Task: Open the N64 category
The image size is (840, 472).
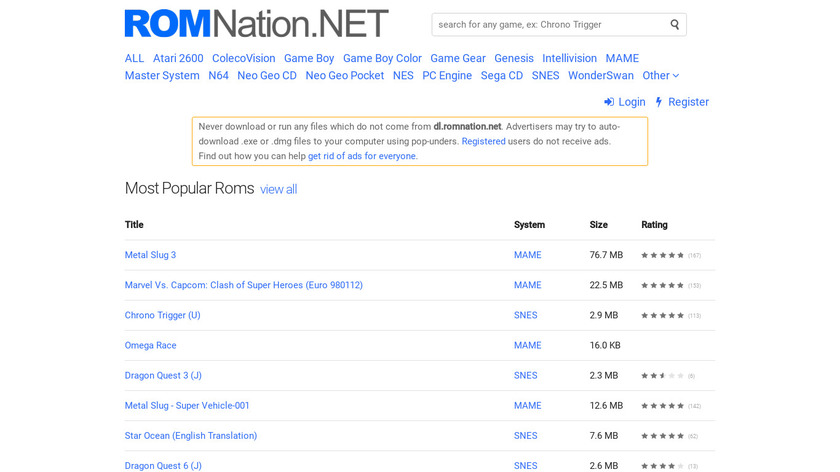Action: 218,76
